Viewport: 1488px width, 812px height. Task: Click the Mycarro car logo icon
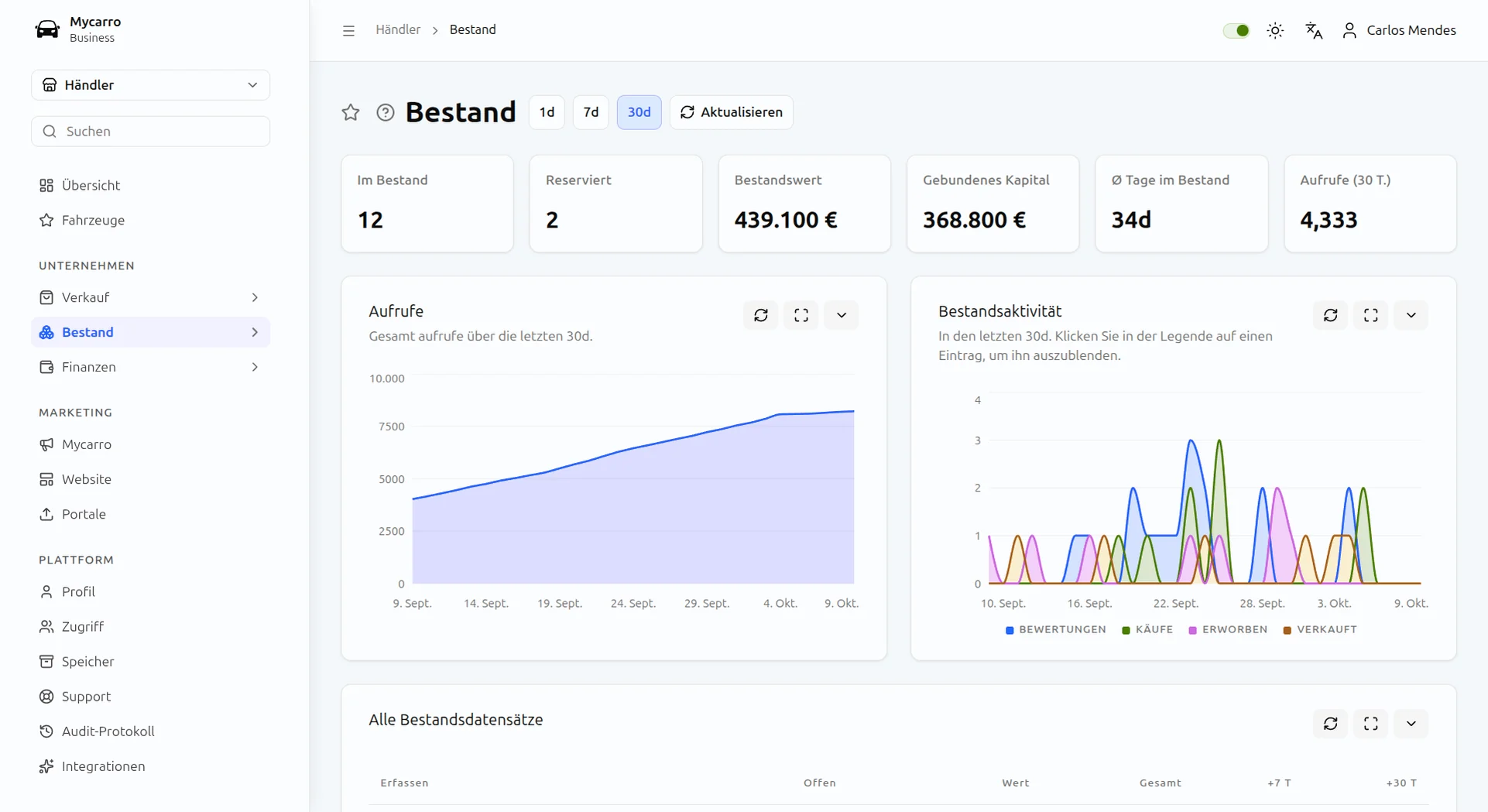tap(47, 29)
